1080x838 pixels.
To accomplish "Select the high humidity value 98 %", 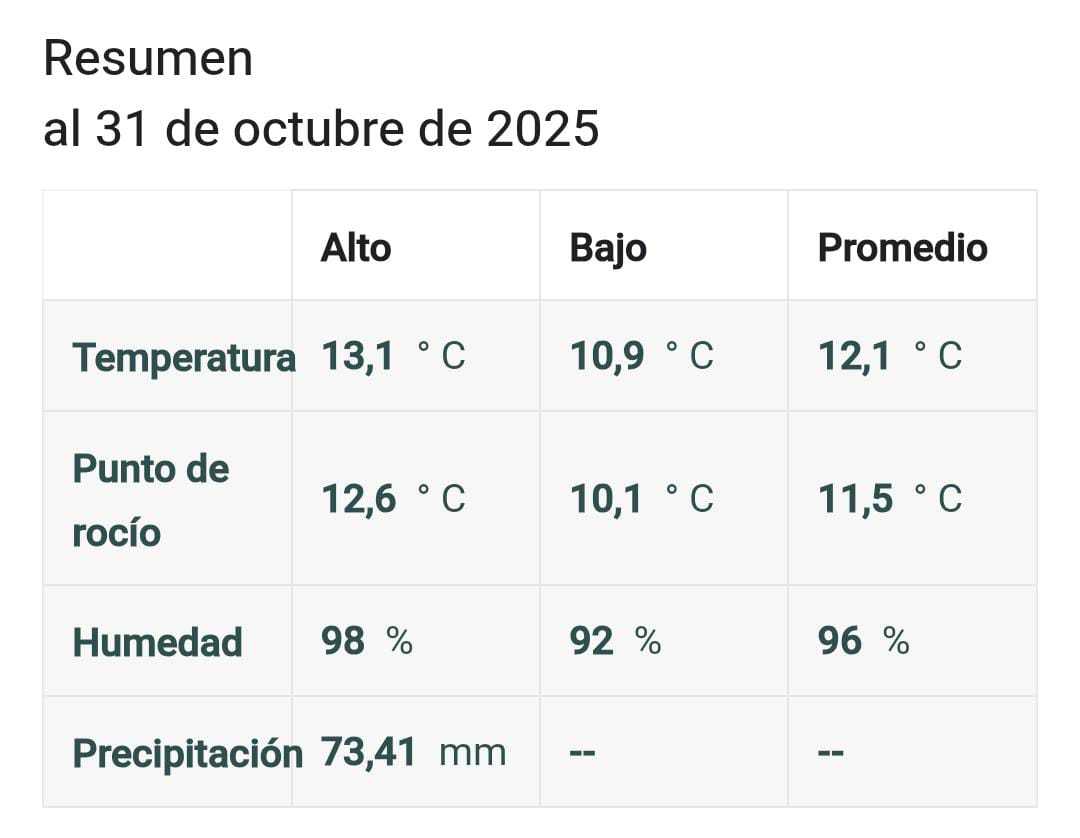I will point(366,641).
